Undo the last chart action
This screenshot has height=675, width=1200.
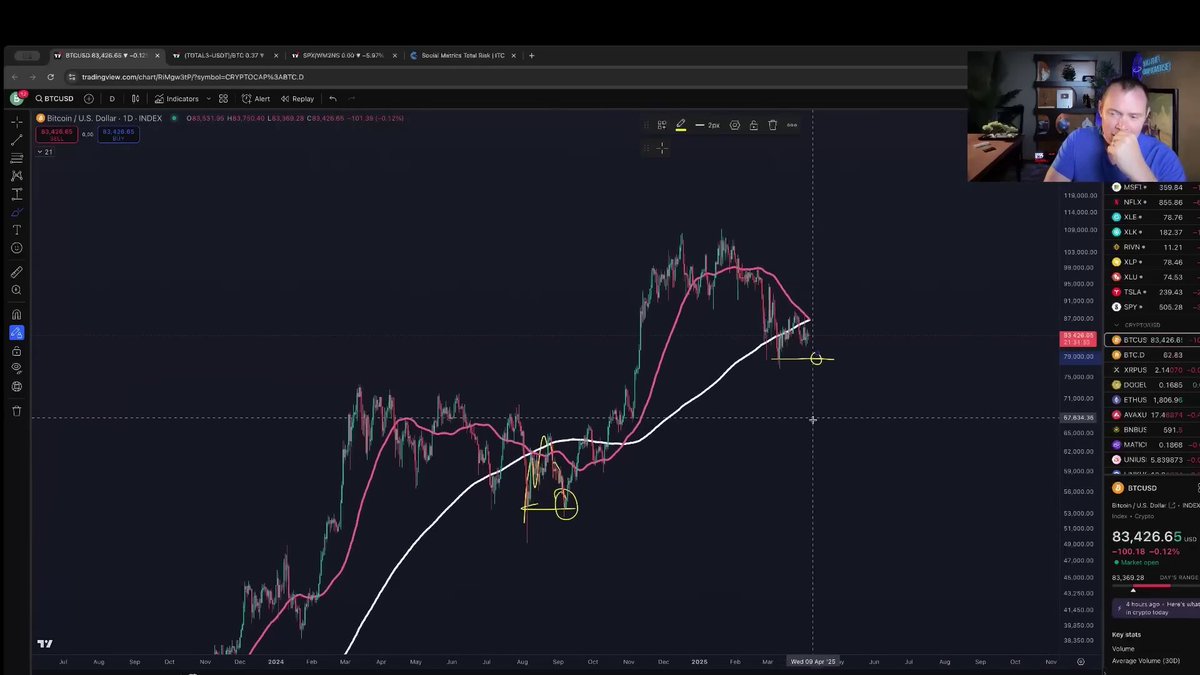333,99
